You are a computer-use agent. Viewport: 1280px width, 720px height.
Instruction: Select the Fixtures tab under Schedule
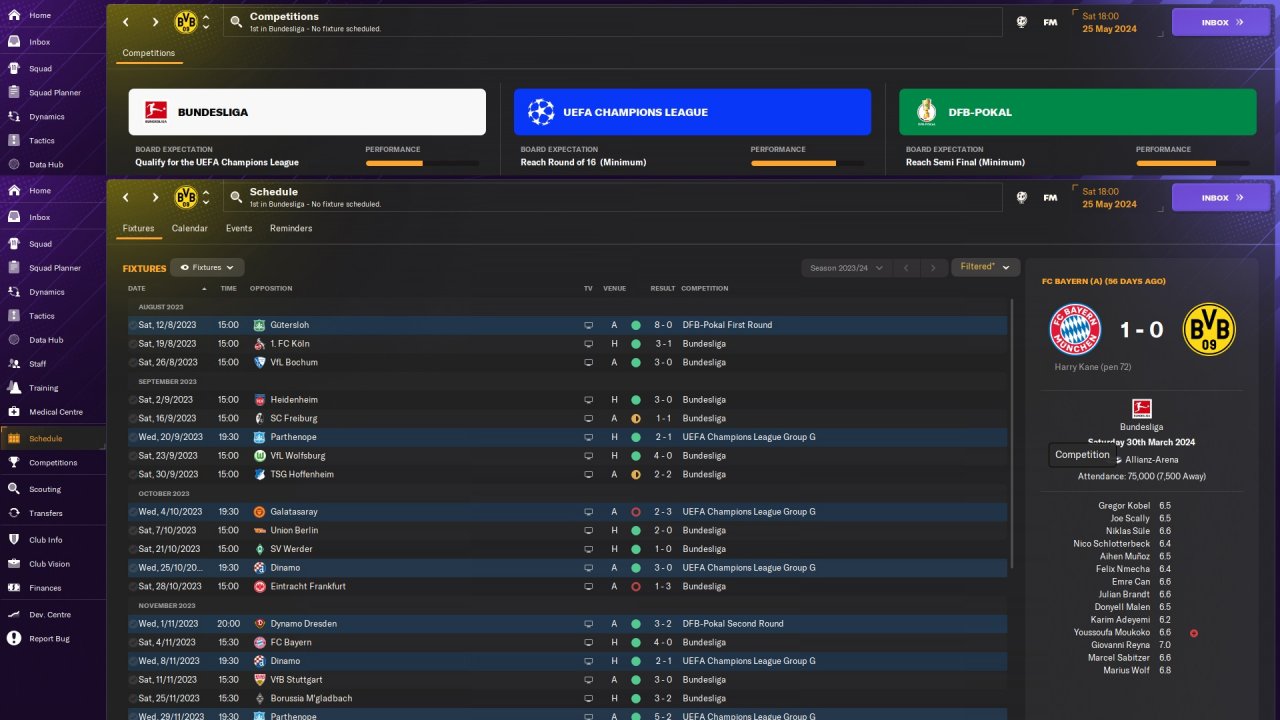tap(139, 228)
